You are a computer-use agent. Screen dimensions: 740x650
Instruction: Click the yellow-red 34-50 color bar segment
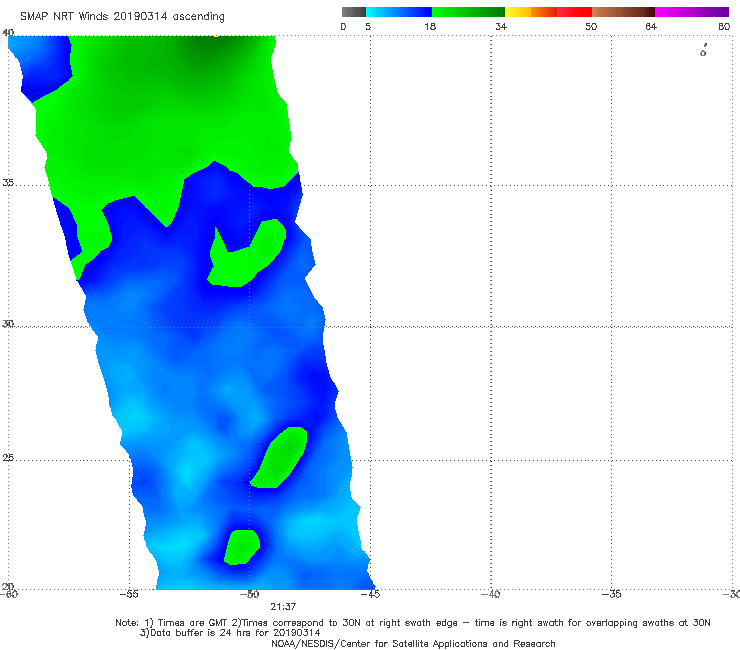point(548,12)
